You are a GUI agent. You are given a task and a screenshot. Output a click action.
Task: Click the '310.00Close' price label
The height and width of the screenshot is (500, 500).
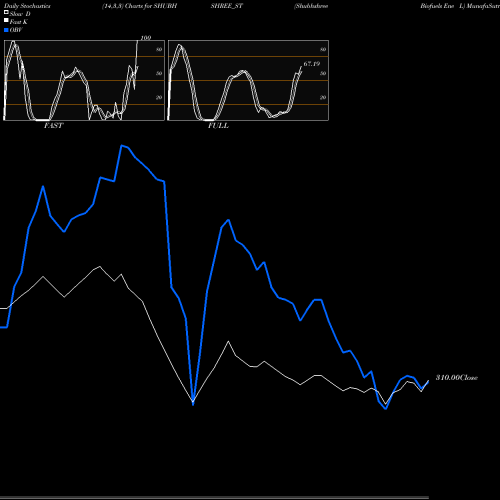point(457,377)
